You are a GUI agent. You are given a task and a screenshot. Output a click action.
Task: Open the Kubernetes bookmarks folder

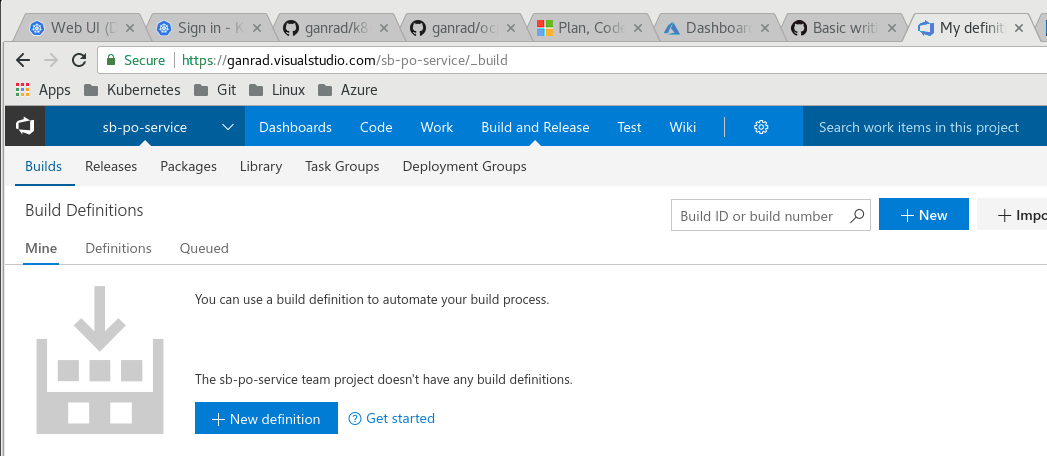(132, 89)
